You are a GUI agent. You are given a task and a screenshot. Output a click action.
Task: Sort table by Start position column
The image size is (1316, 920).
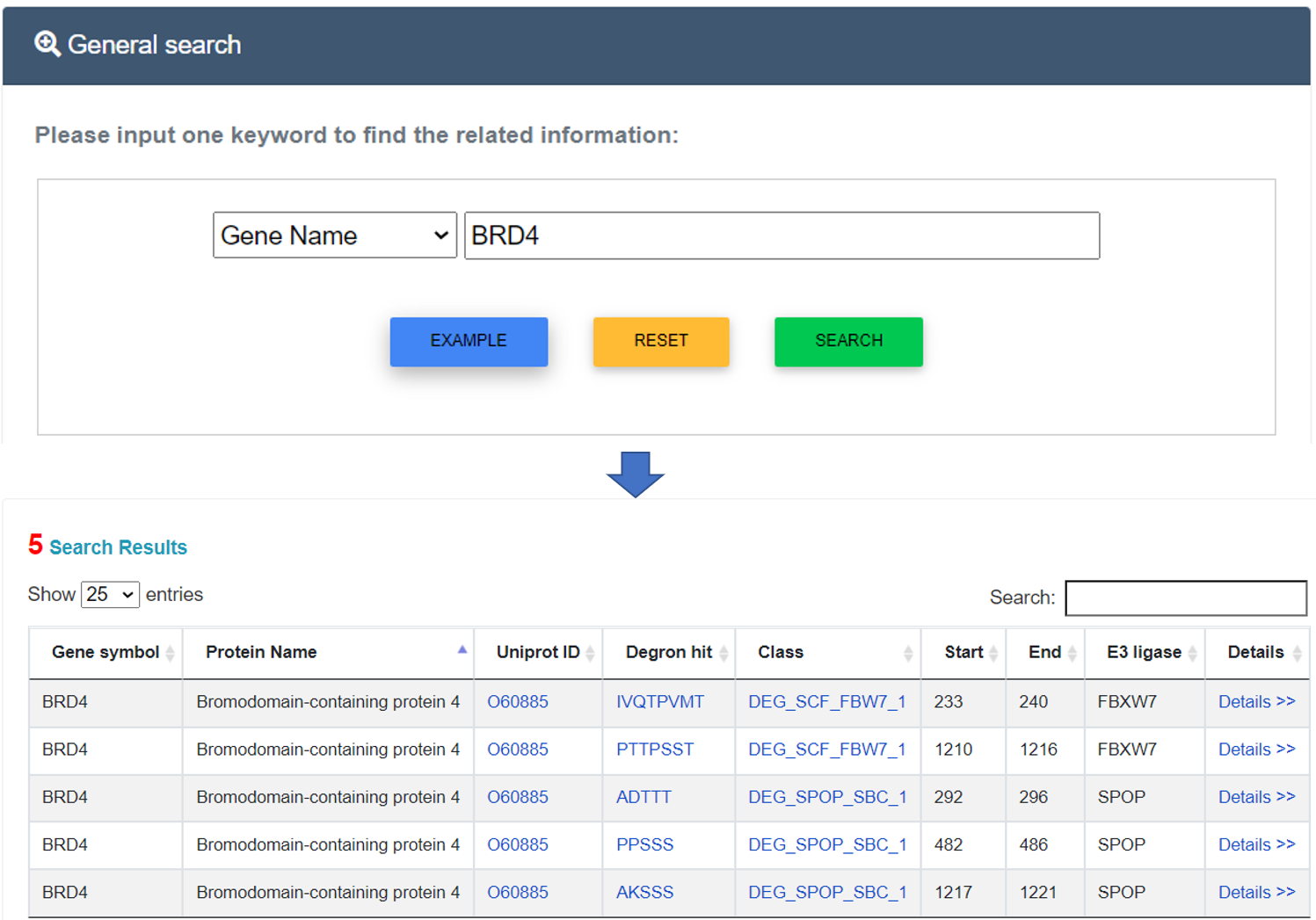point(963,652)
